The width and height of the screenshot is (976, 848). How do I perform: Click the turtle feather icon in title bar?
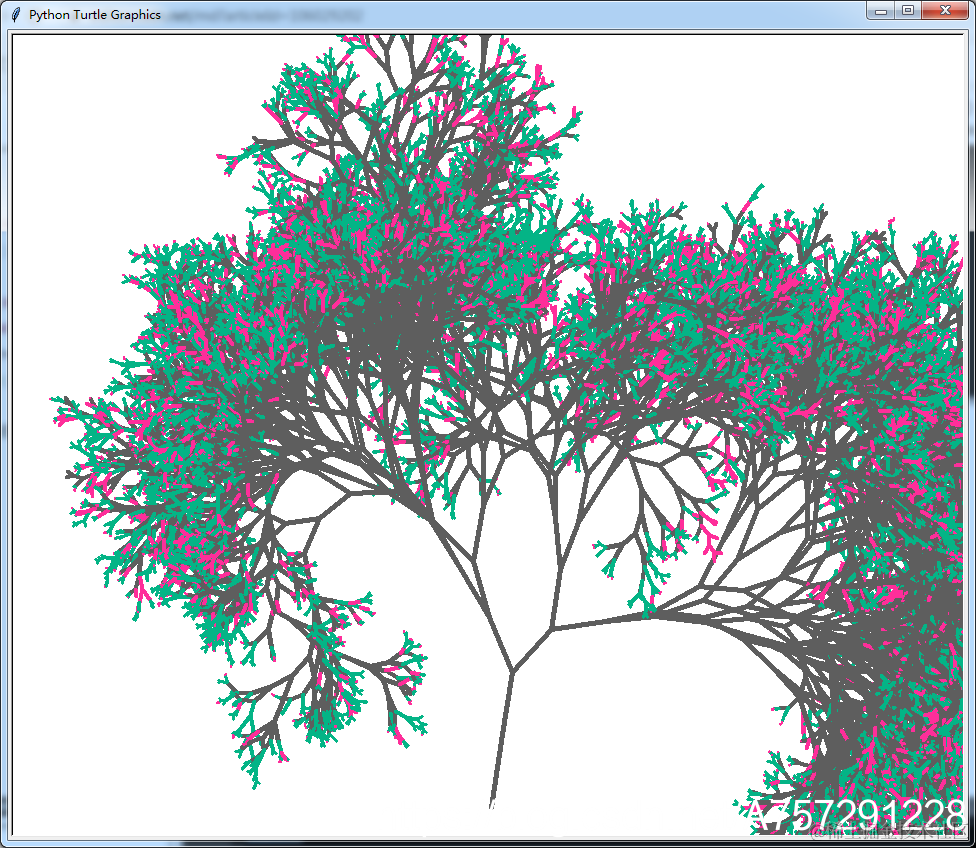16,14
